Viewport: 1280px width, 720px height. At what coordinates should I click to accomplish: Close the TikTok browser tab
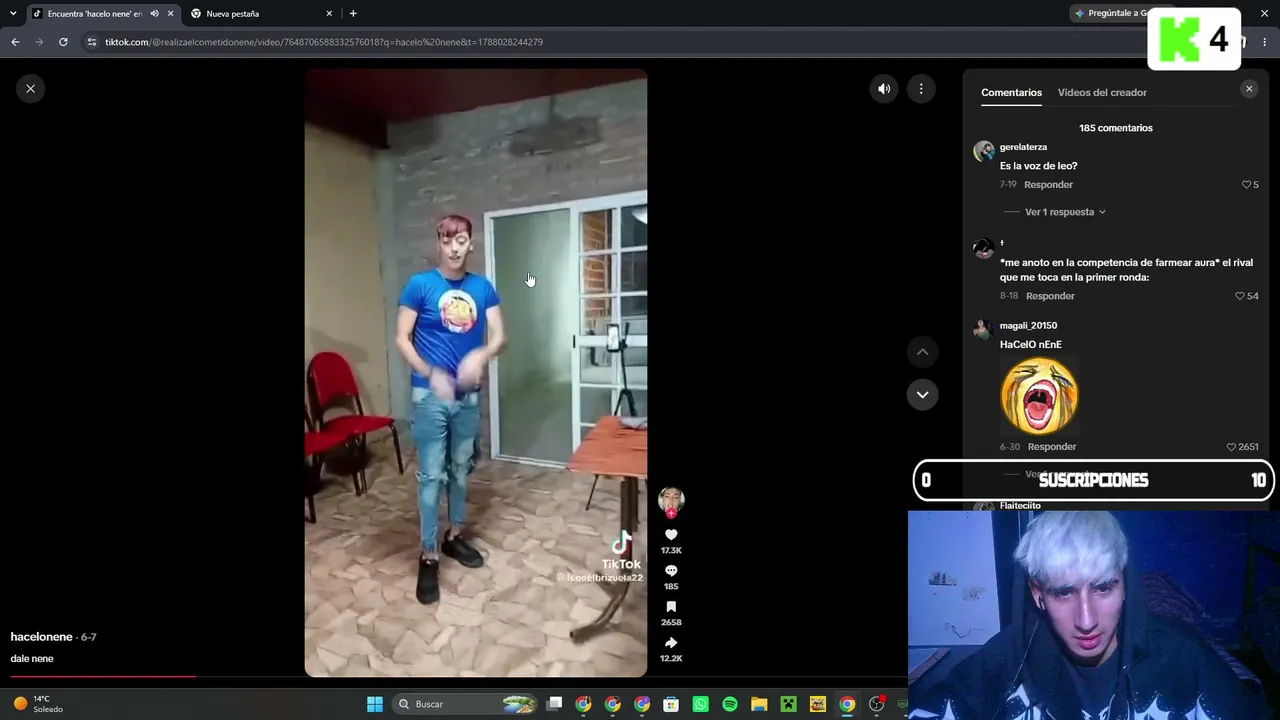pos(171,14)
